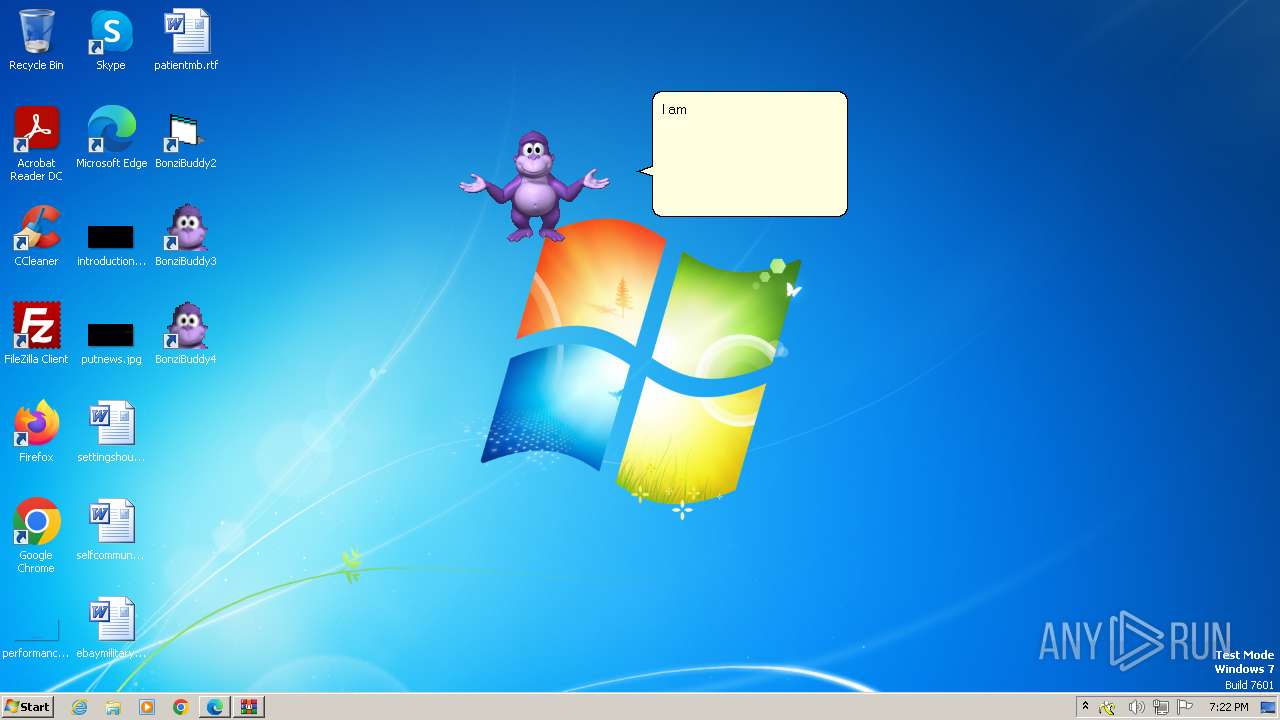This screenshot has width=1280, height=720.
Task: Select the CCleaner desktop shortcut
Action: point(36,236)
